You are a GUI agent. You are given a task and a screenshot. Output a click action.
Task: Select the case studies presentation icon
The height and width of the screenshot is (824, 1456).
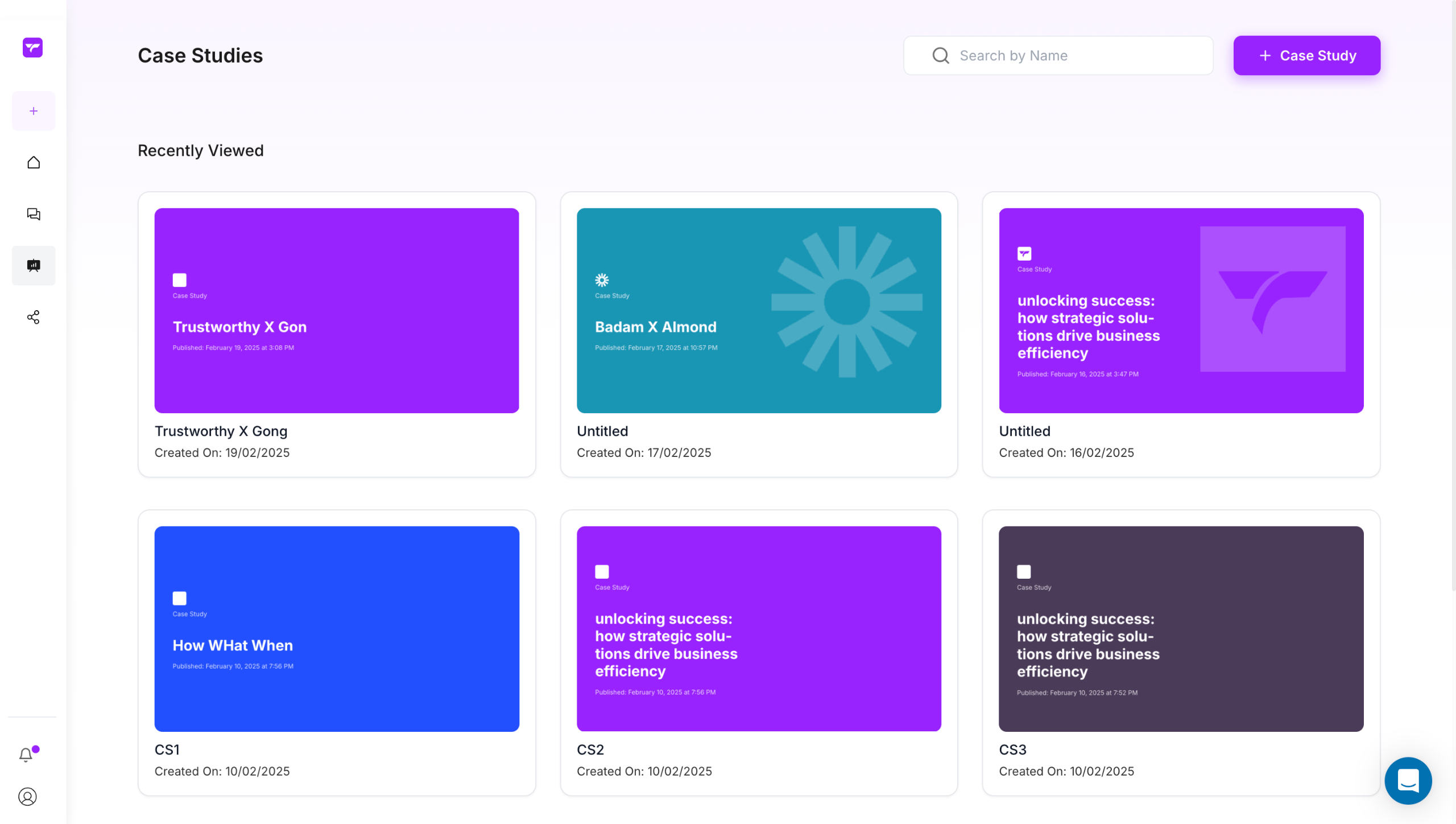click(x=34, y=266)
